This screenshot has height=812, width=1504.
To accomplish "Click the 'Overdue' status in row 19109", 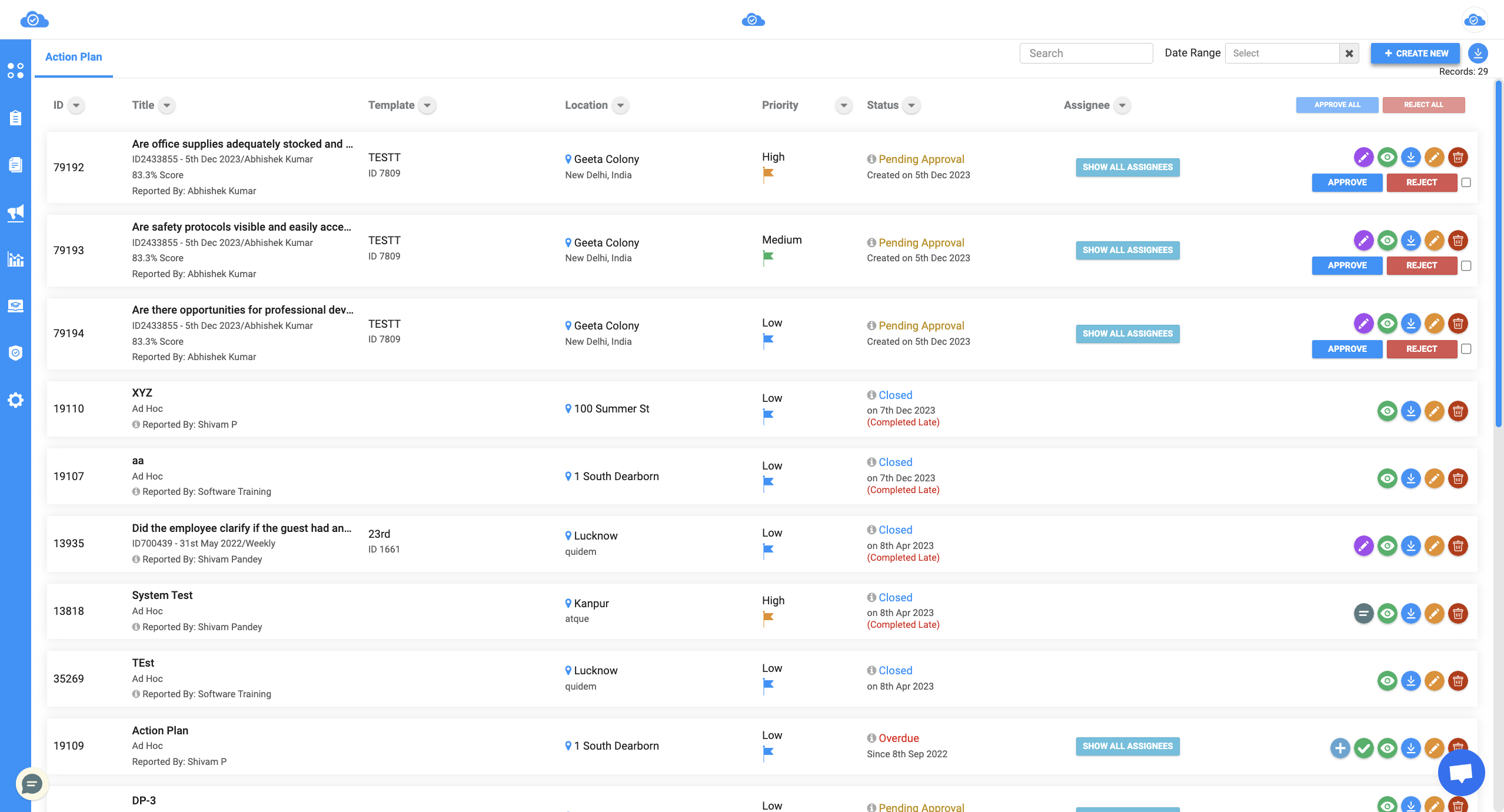I will tap(899, 738).
